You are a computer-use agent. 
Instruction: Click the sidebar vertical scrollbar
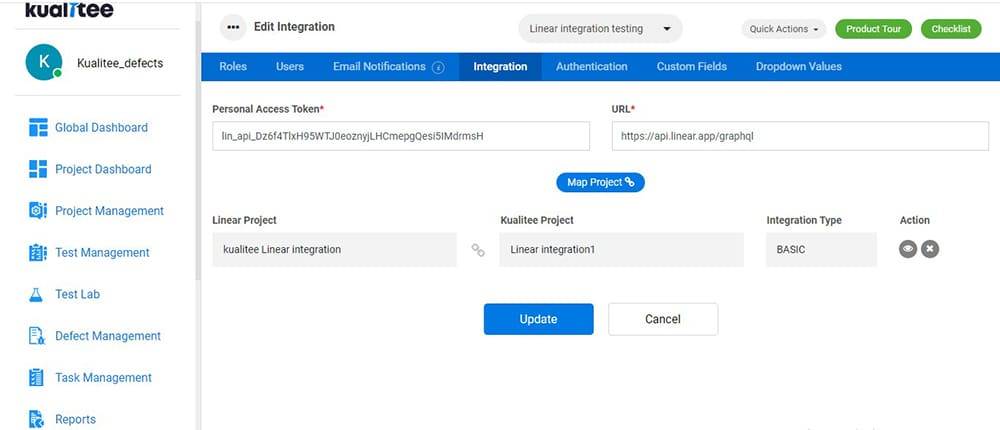point(198,150)
